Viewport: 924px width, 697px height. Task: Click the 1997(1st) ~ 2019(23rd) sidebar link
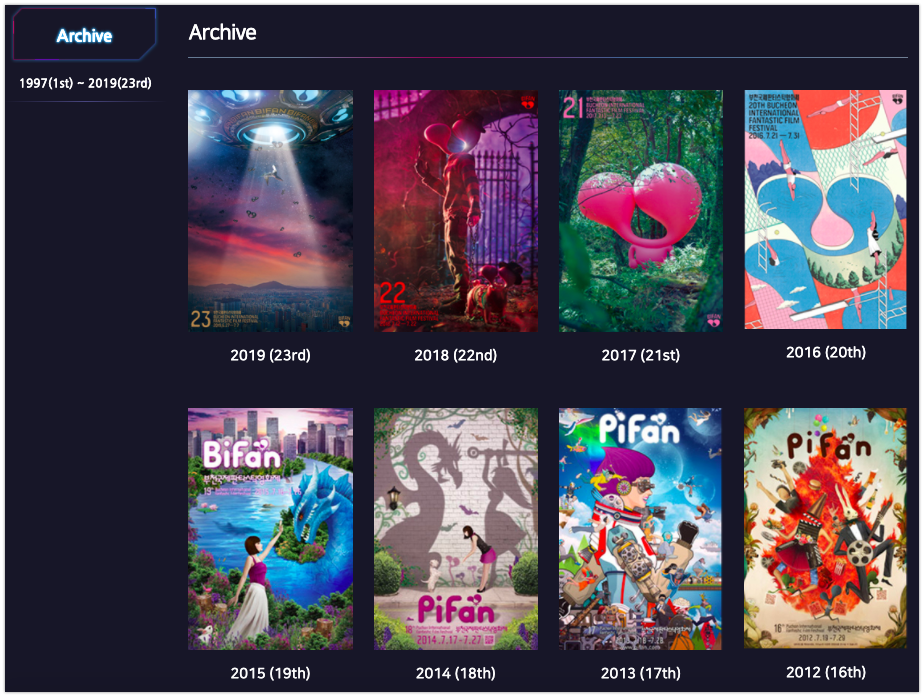85,83
